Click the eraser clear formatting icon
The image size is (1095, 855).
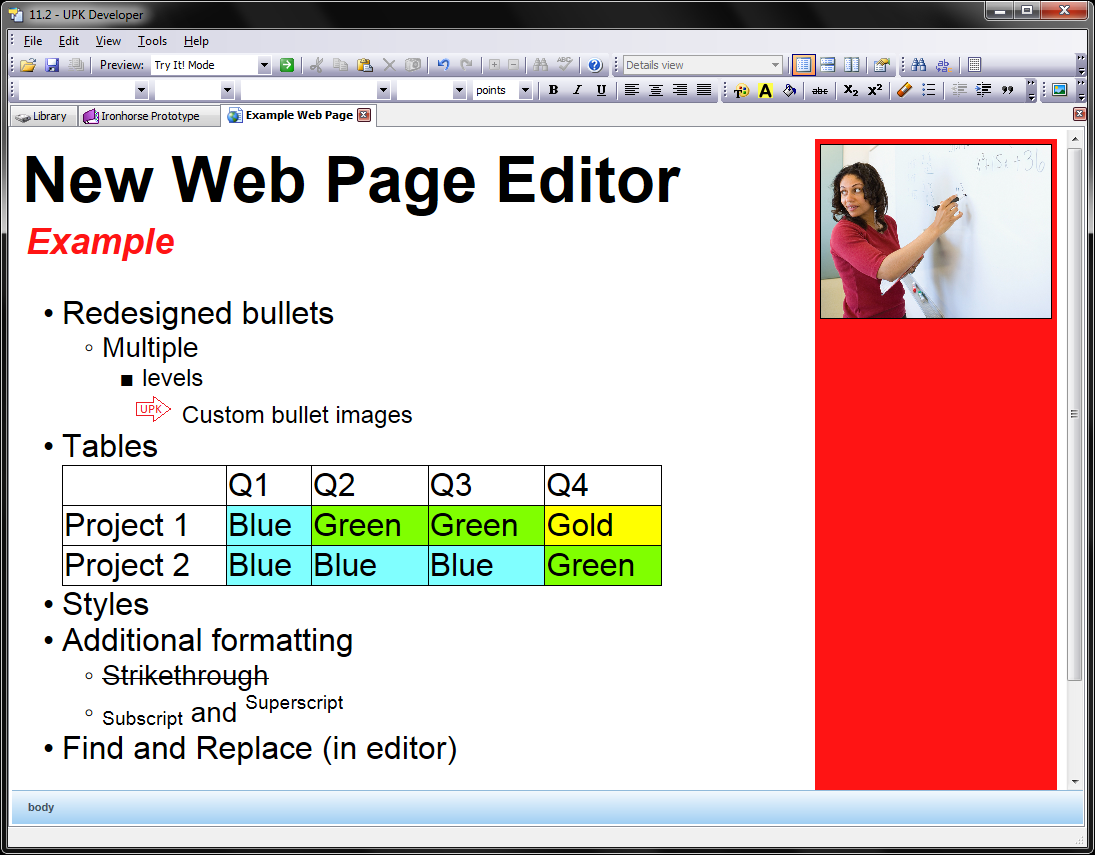click(x=905, y=90)
